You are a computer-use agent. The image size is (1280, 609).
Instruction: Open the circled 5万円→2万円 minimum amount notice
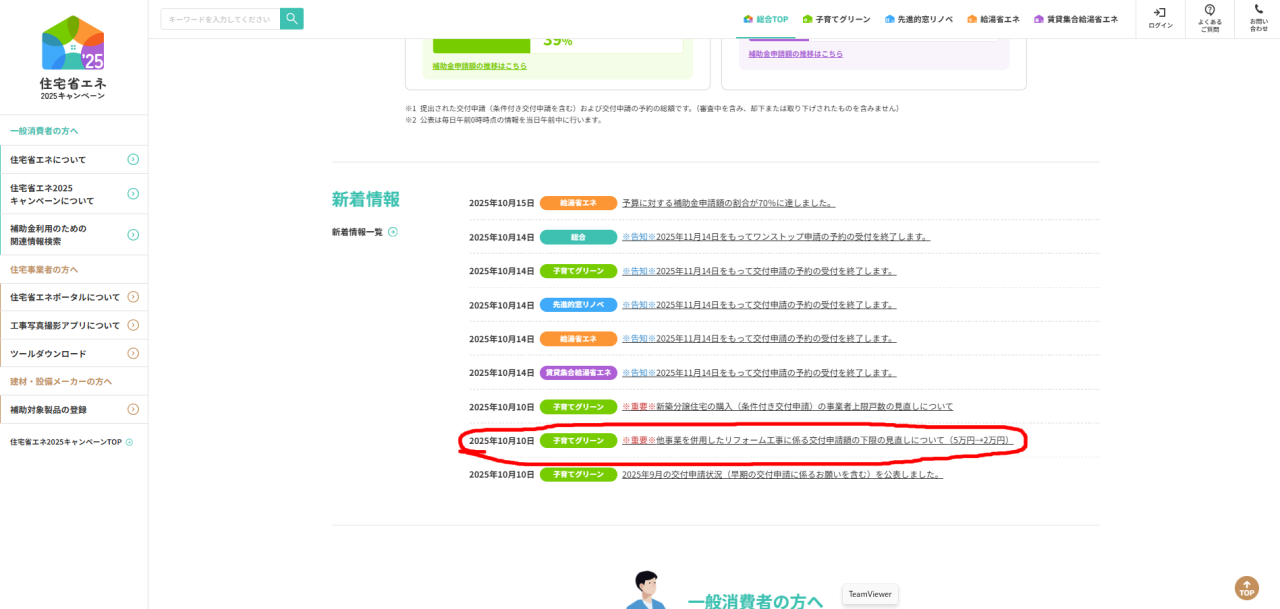tap(817, 440)
